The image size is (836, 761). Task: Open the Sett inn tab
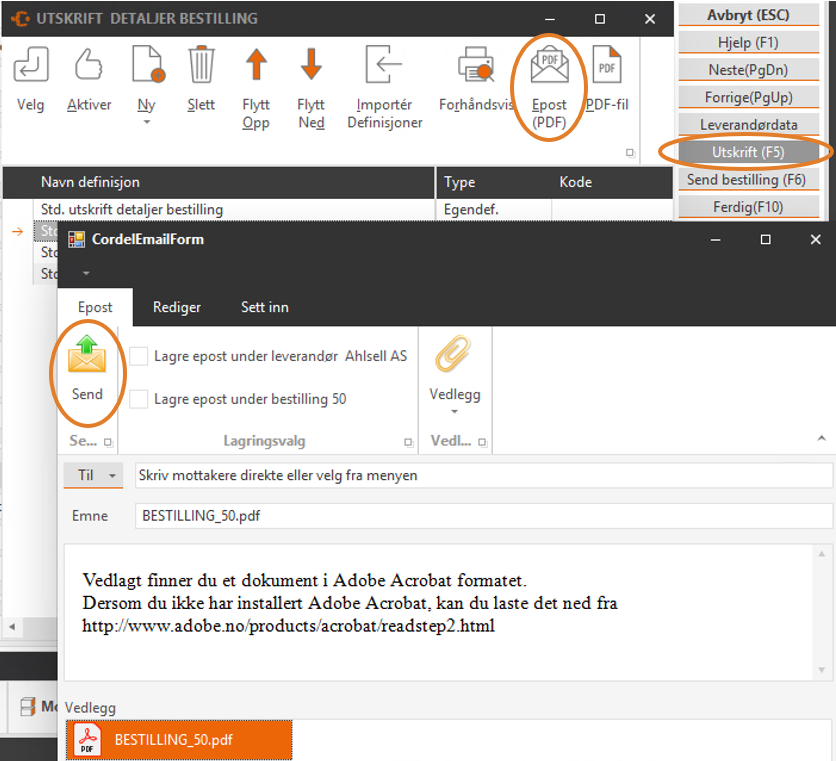(x=264, y=307)
